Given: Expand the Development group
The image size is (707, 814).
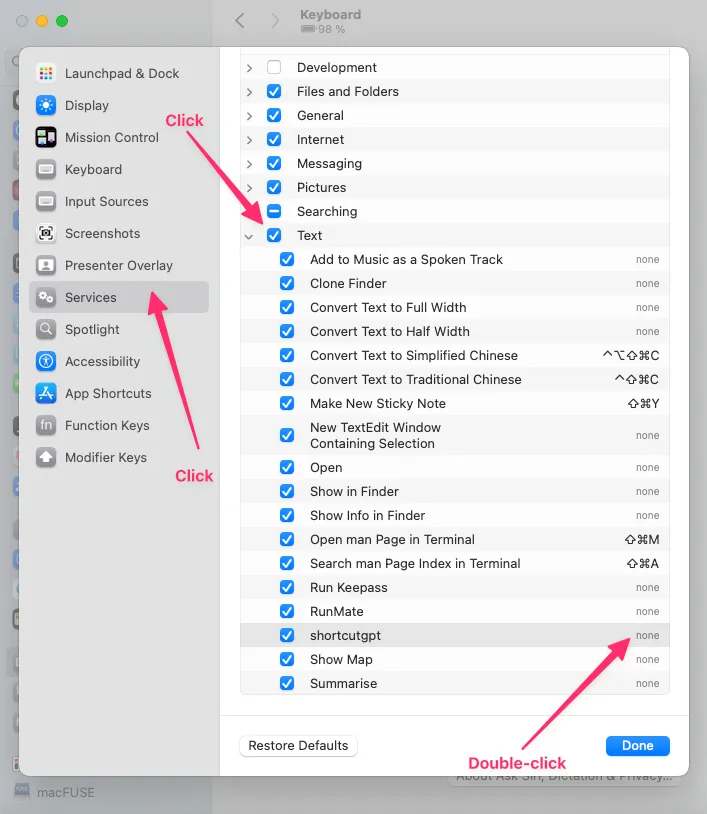Looking at the screenshot, I should coord(250,68).
